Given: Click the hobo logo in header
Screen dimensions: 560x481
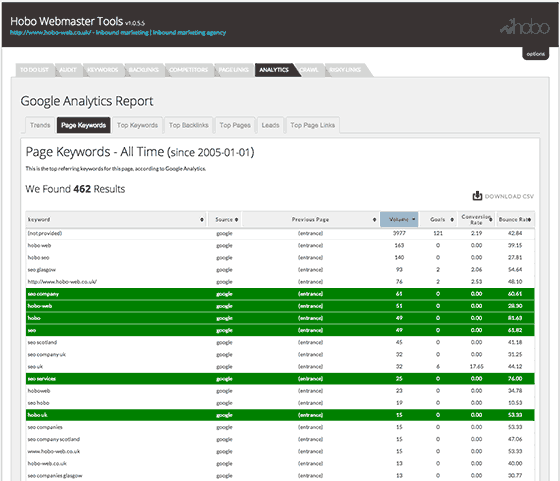Looking at the screenshot, I should pos(525,27).
